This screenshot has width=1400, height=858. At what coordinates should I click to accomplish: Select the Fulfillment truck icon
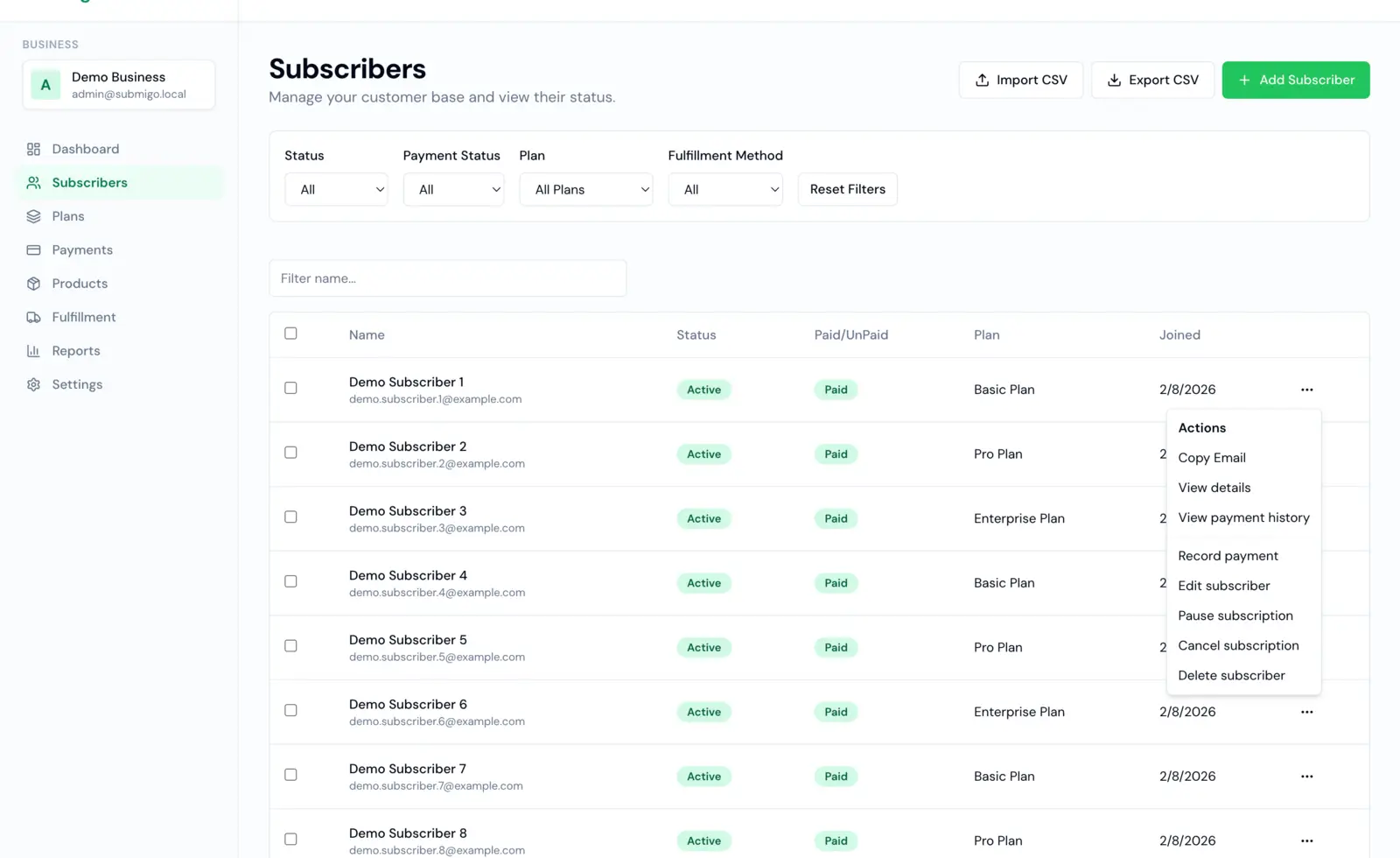coord(34,317)
